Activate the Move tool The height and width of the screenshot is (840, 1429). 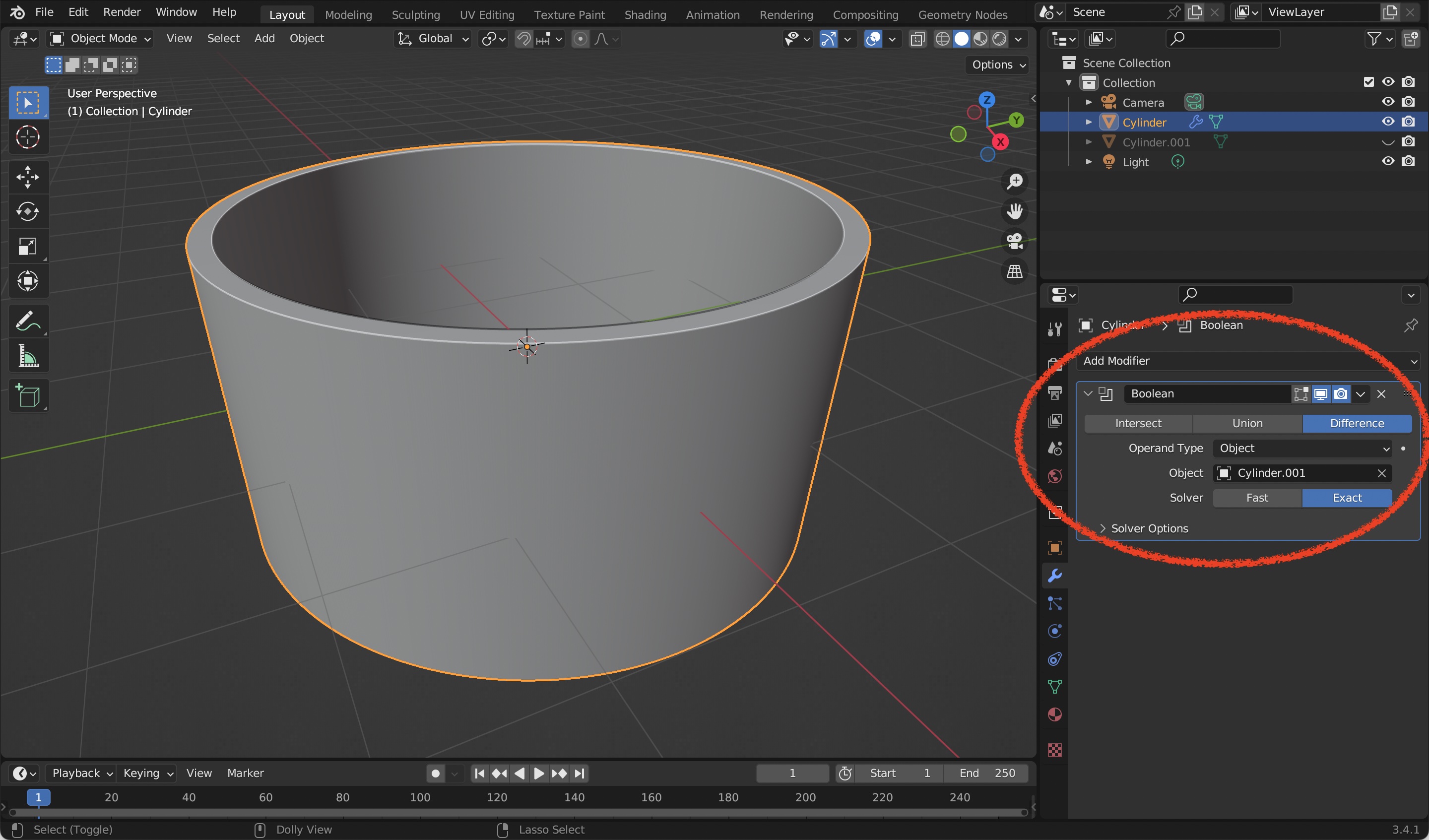(28, 177)
